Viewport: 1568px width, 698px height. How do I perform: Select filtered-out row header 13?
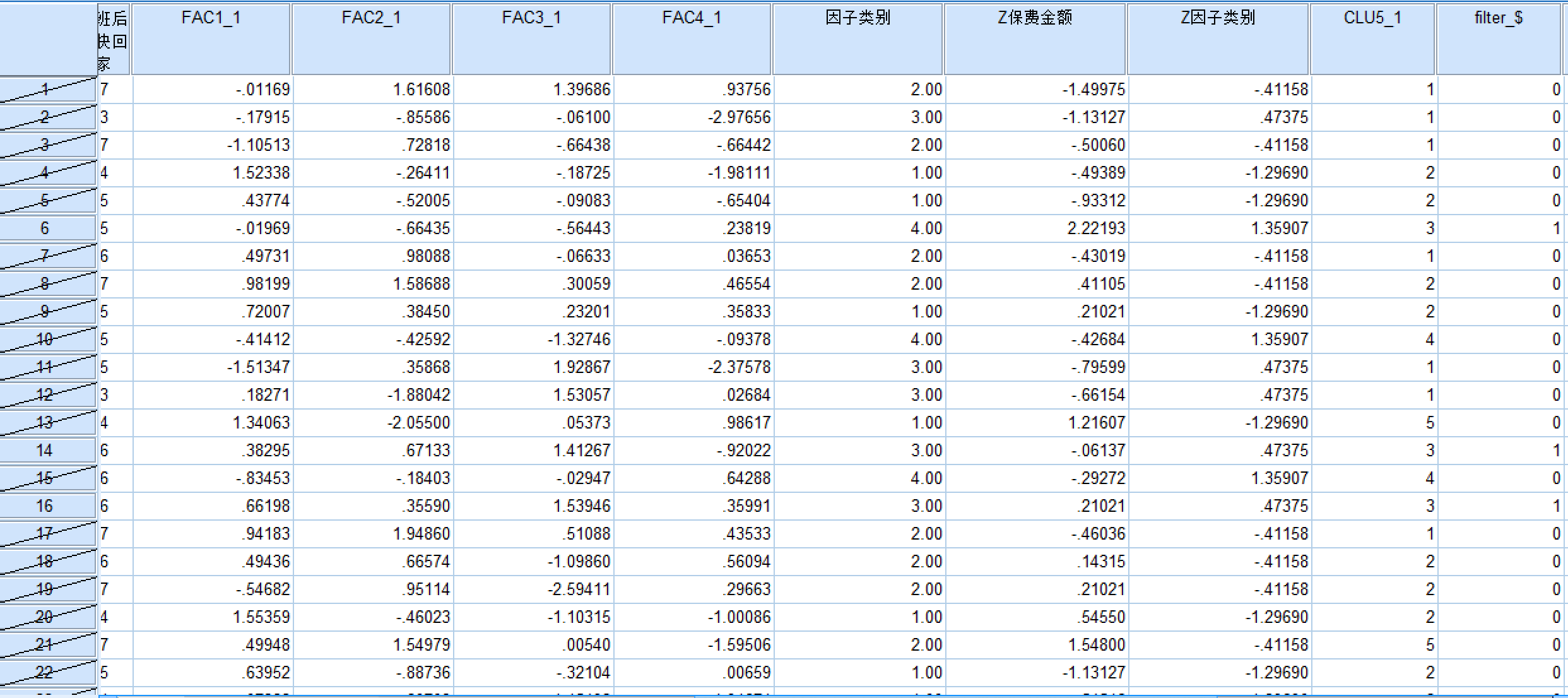49,423
